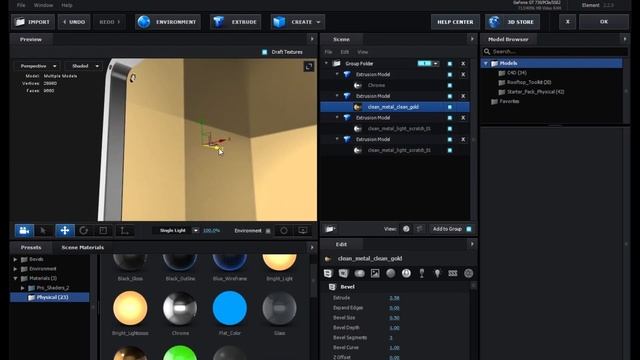Click the EXTRUDE button

(x=236, y=22)
